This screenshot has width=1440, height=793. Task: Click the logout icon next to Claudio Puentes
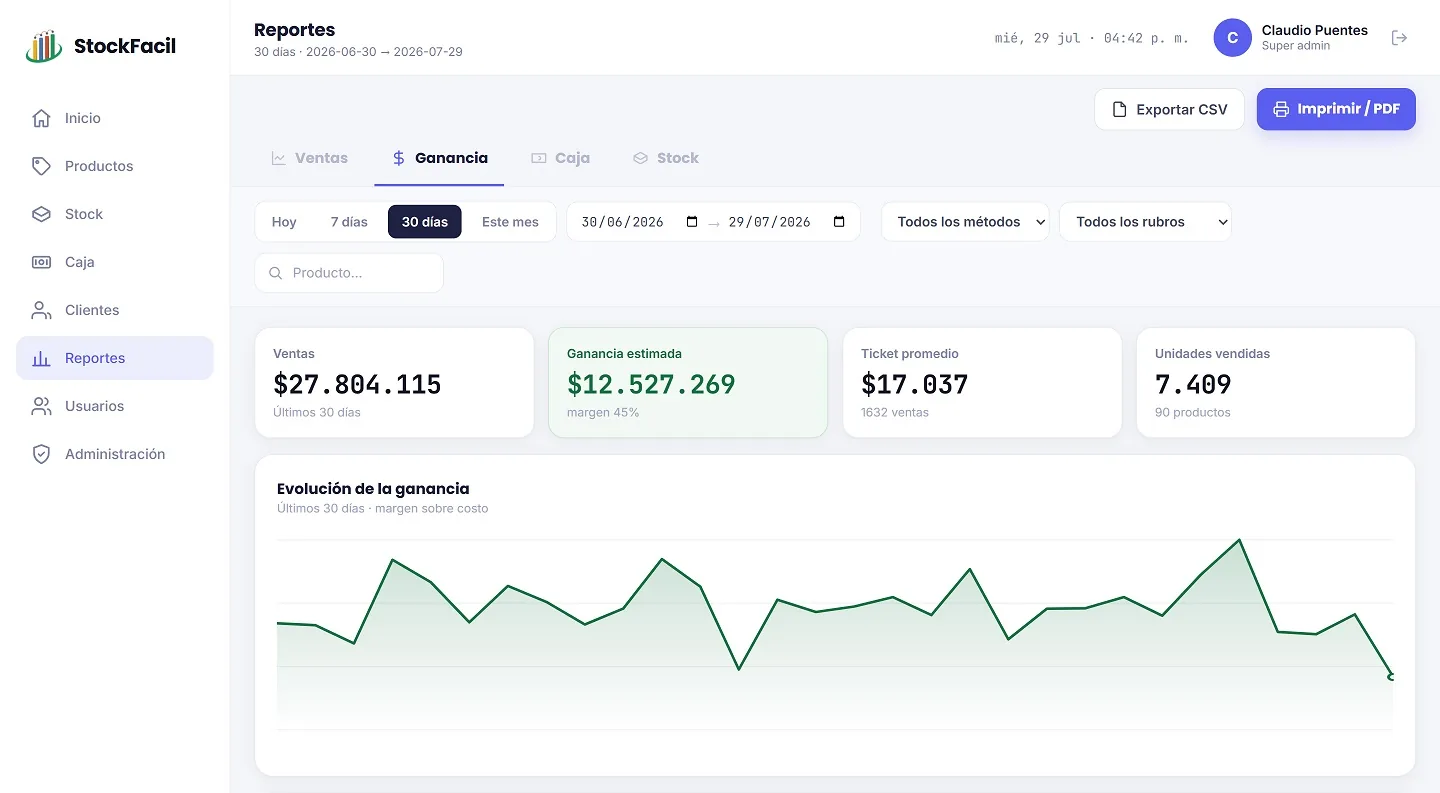click(1400, 38)
